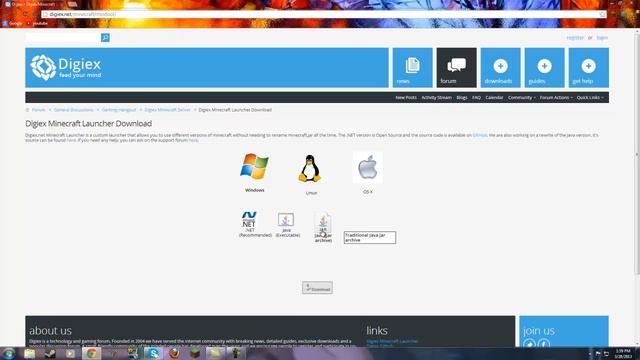This screenshot has height=360, width=640.
Task: Click the taskbar clock
Action: click(x=623, y=353)
